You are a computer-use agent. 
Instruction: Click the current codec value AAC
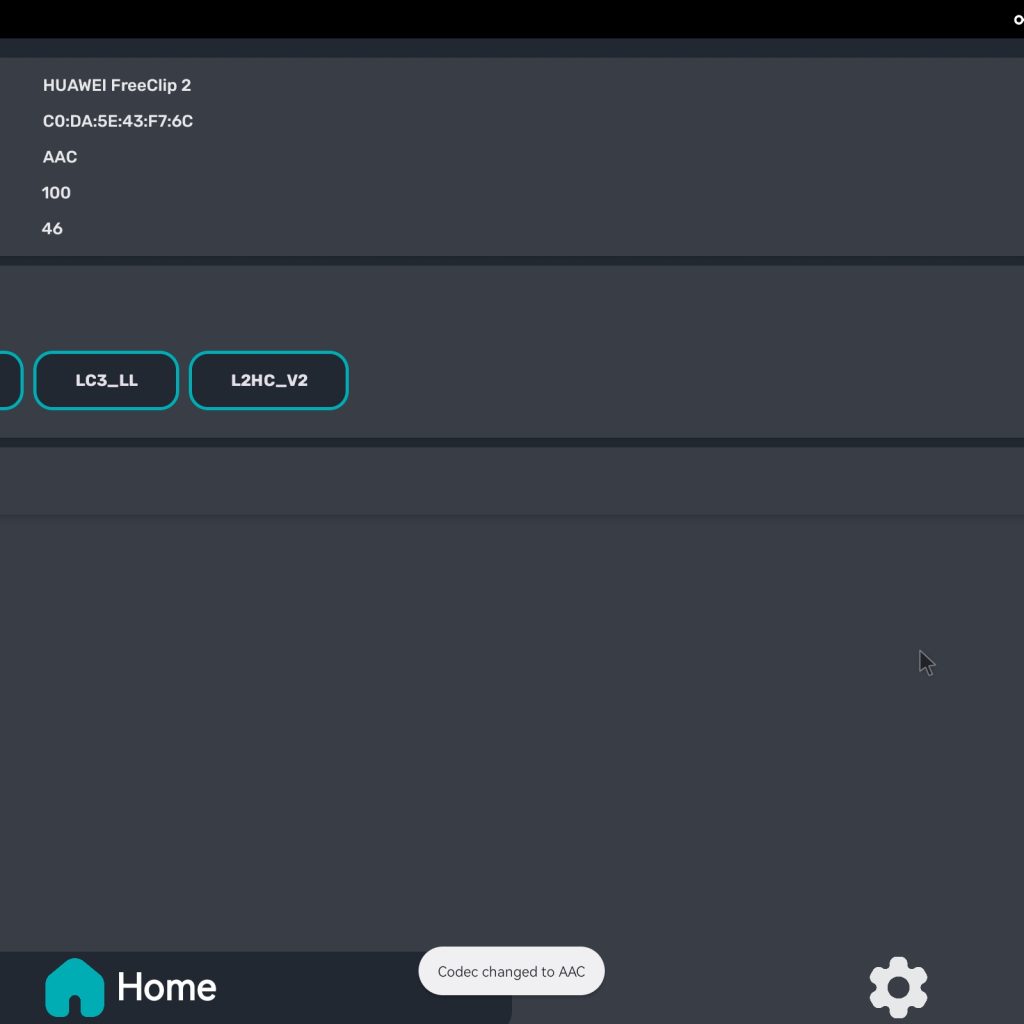tap(60, 157)
